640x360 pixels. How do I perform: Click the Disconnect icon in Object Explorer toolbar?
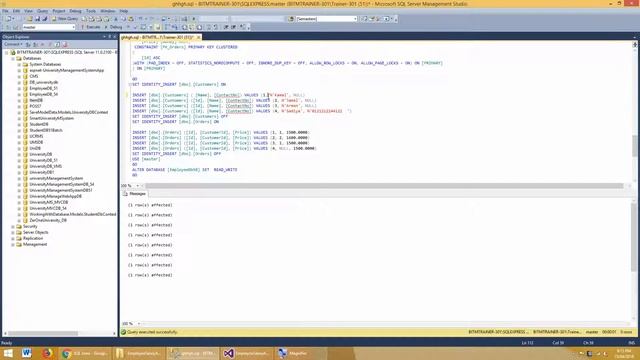point(36,44)
